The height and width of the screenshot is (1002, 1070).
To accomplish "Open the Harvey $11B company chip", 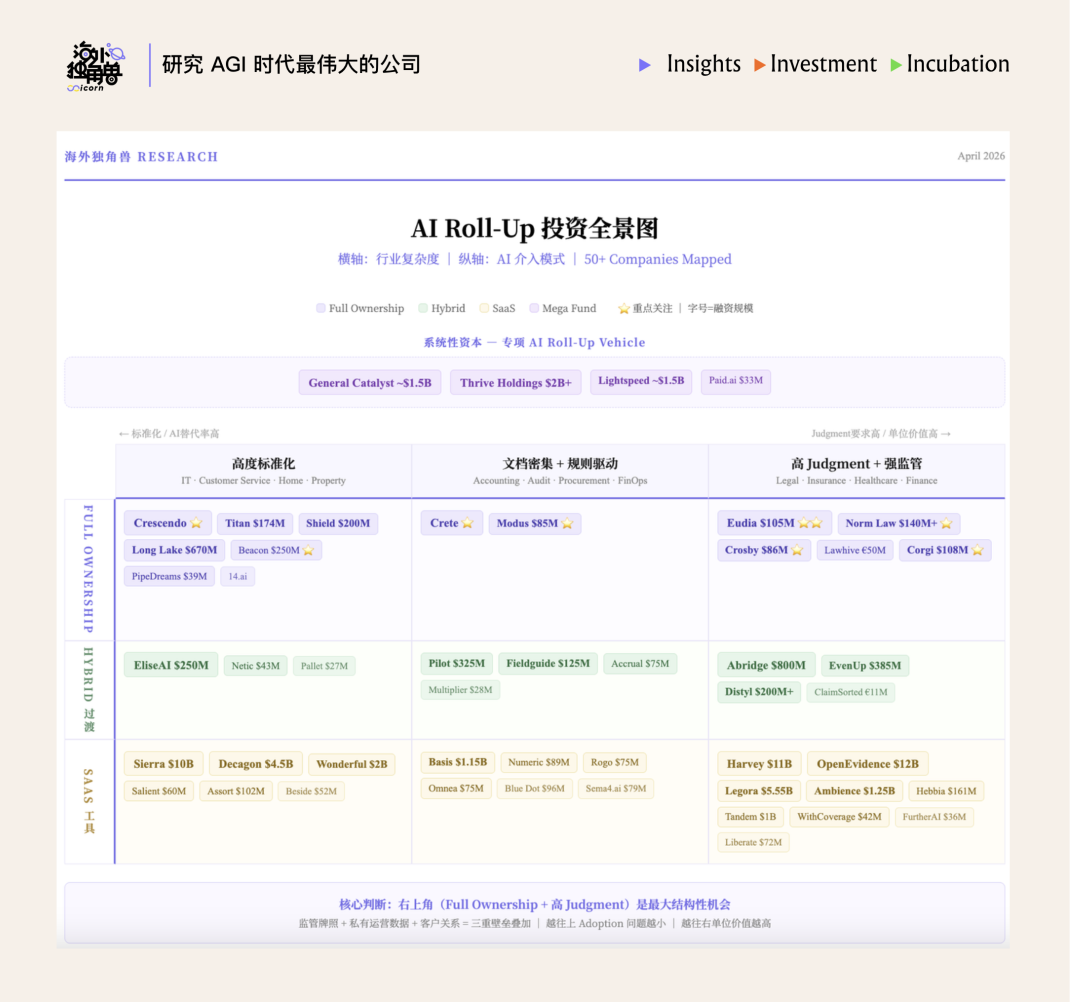I will pos(759,764).
